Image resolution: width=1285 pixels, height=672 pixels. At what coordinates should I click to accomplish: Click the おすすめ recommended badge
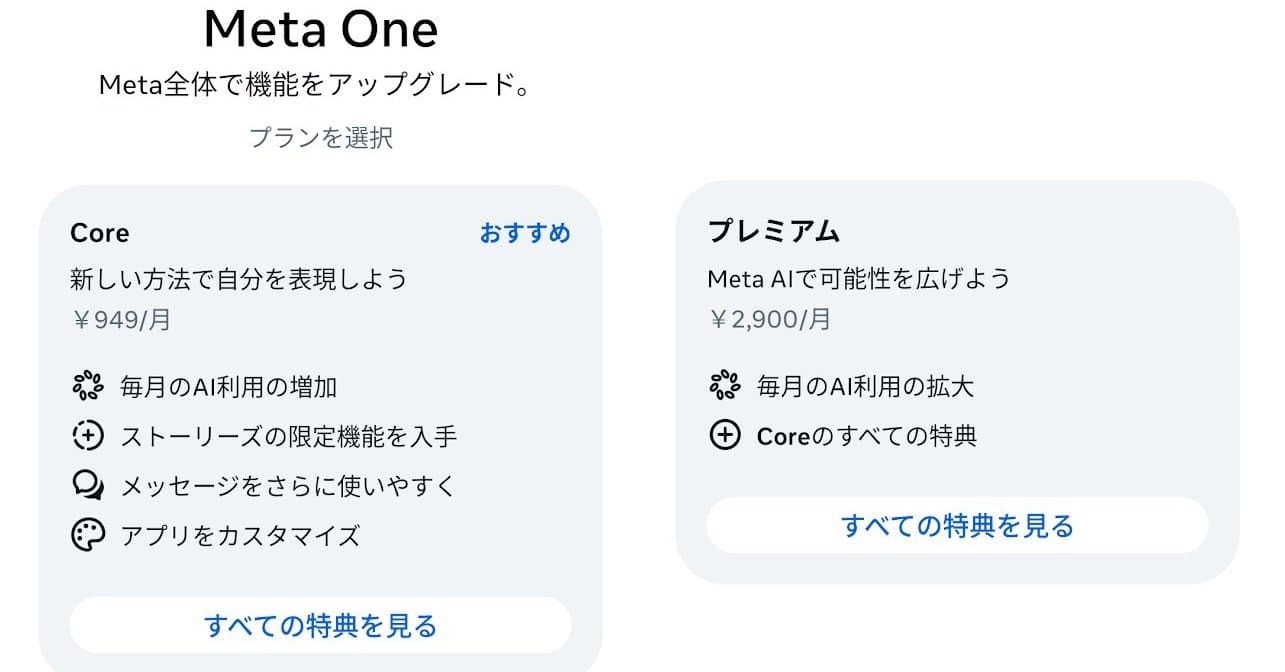pyautogui.click(x=525, y=233)
